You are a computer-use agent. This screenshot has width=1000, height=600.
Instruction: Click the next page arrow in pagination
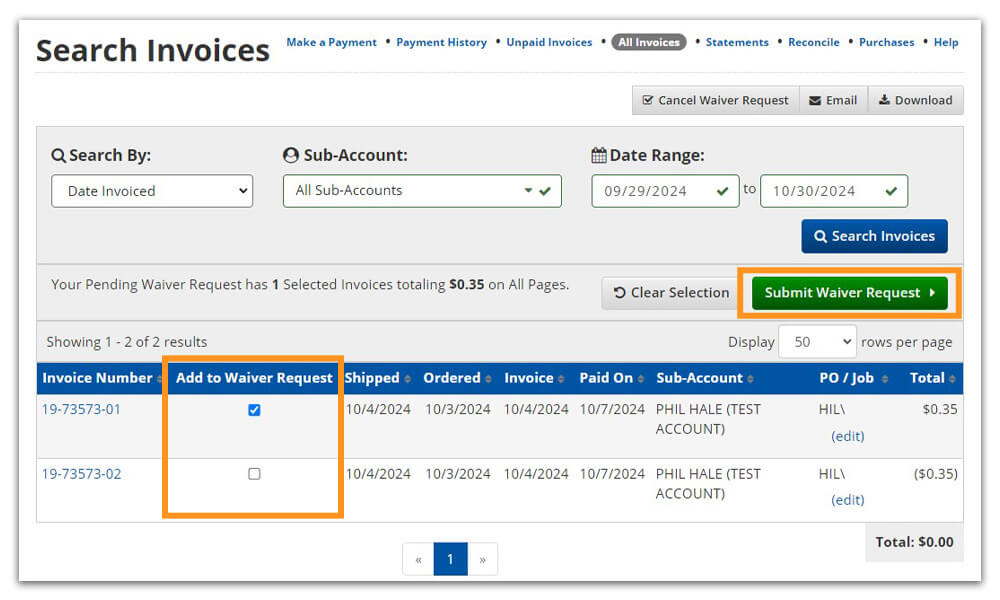coord(482,559)
